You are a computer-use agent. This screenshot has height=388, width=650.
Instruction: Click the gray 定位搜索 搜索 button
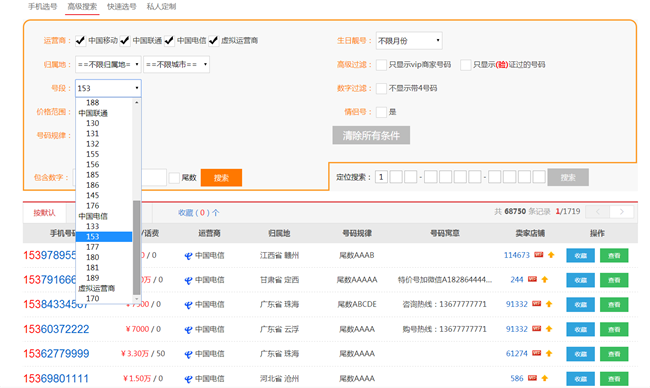[x=568, y=177]
